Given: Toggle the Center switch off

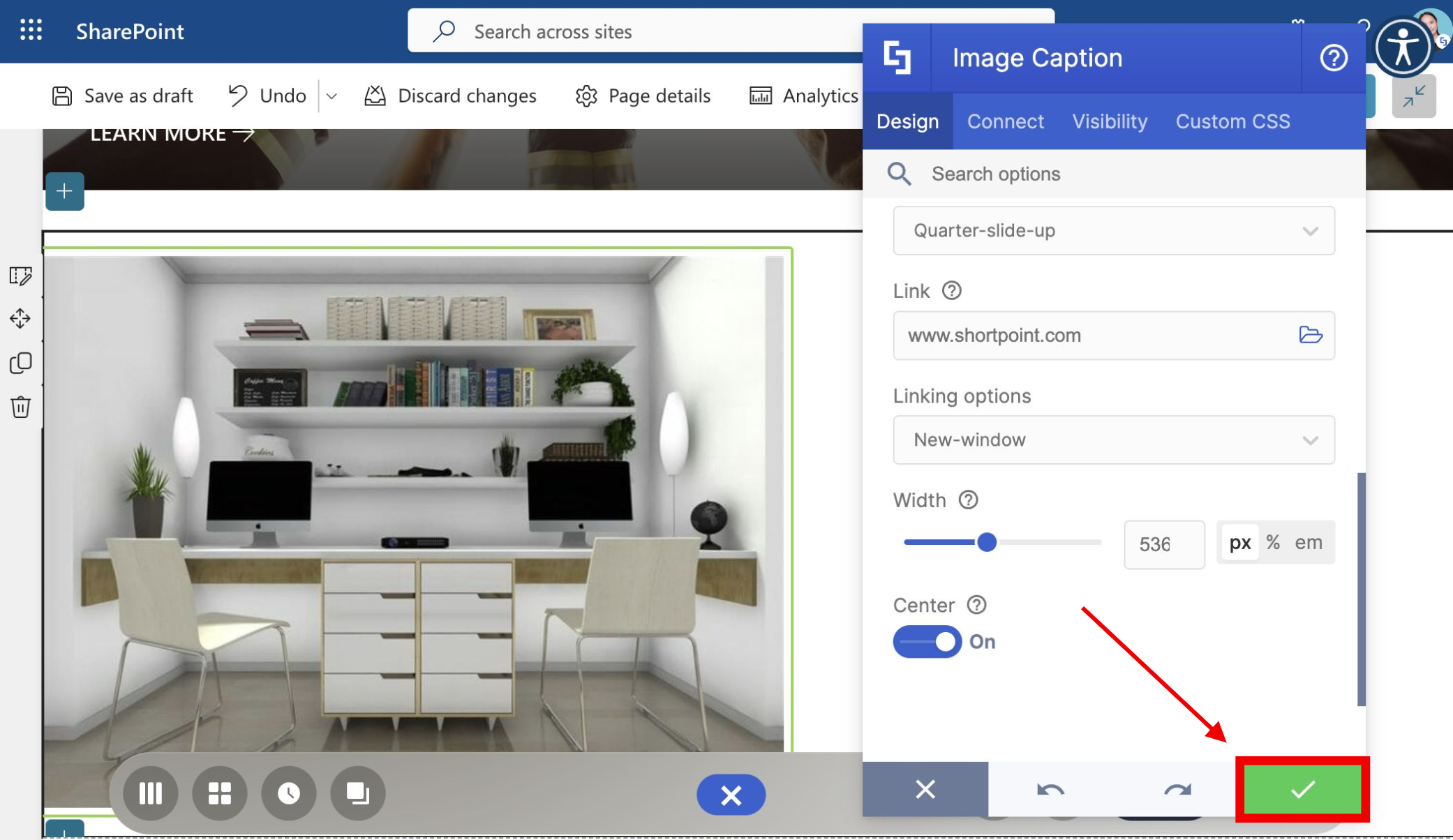Looking at the screenshot, I should pyautogui.click(x=927, y=642).
